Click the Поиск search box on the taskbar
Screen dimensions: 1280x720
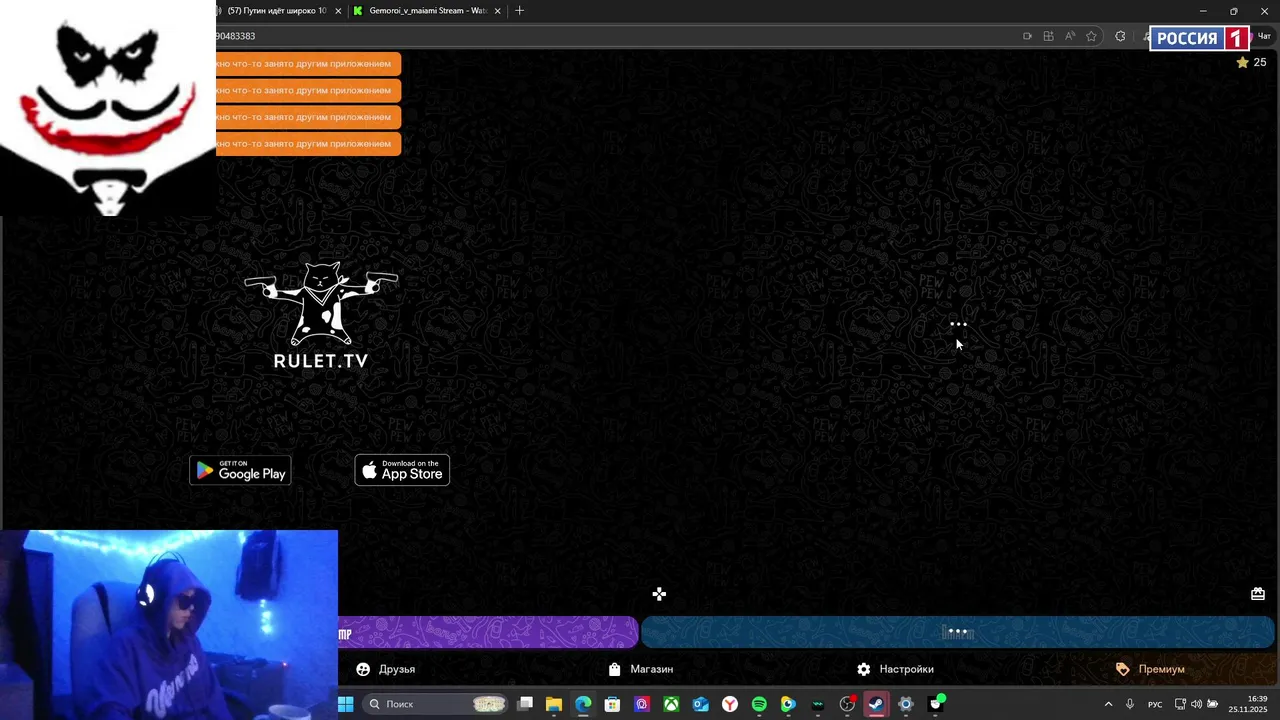click(x=435, y=704)
